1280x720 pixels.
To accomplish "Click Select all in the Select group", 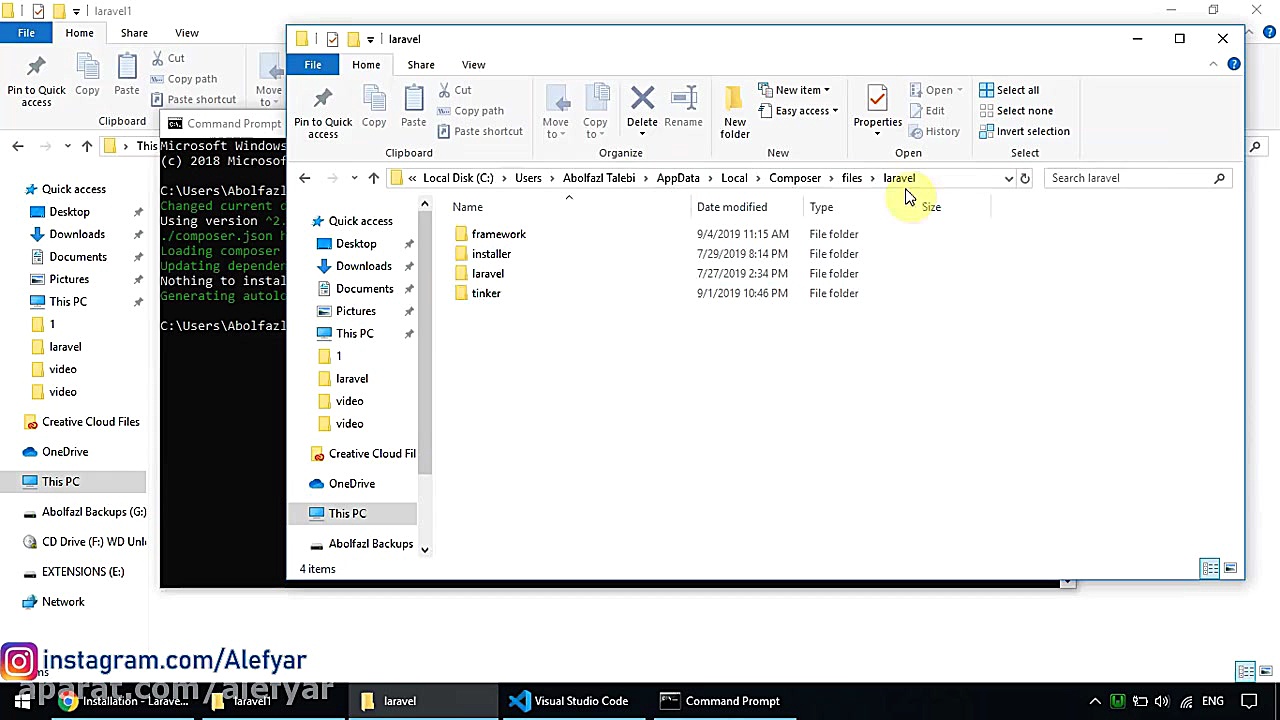I will pos(1009,90).
